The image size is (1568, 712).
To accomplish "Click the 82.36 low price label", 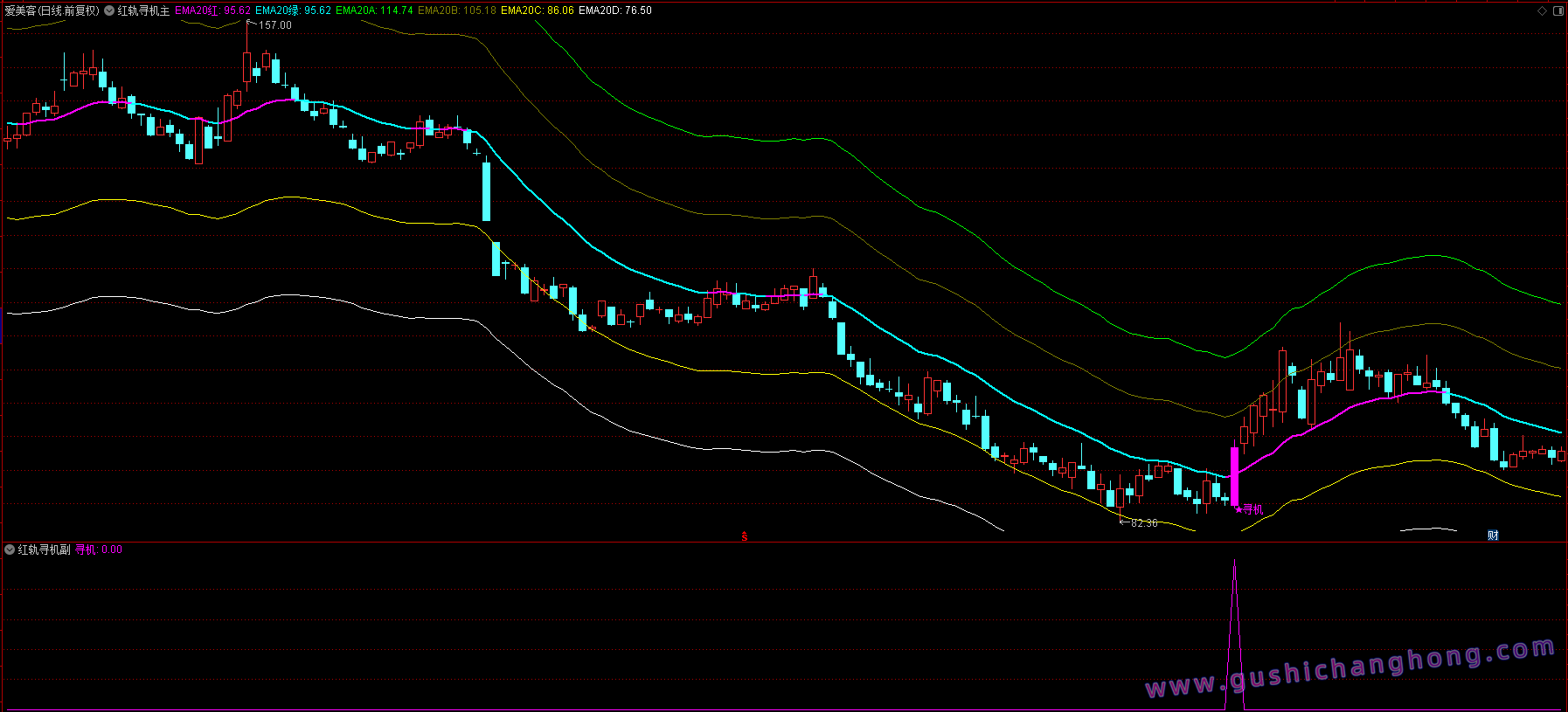I will 1144,523.
